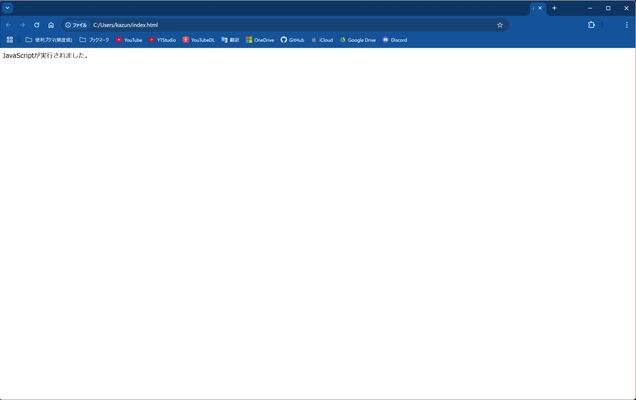Close the current browser tab
The width and height of the screenshot is (636, 400).
coord(540,8)
